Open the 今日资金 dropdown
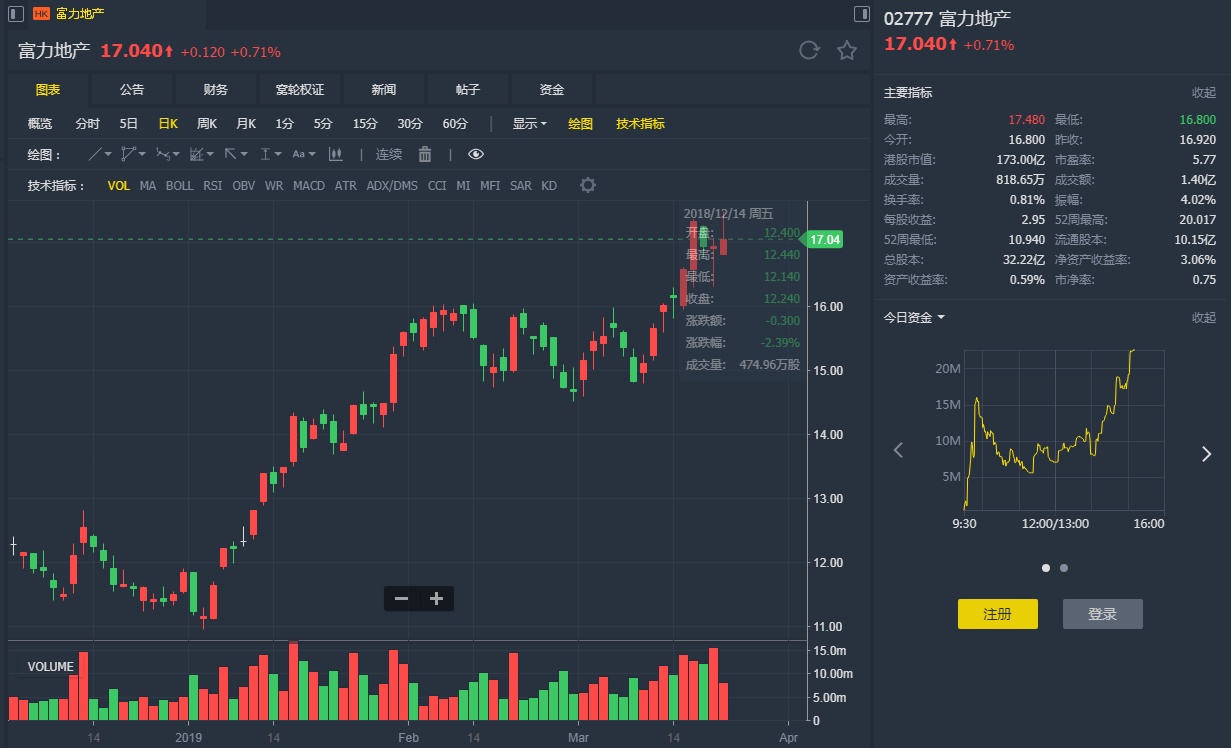The width and height of the screenshot is (1231, 748). point(914,318)
